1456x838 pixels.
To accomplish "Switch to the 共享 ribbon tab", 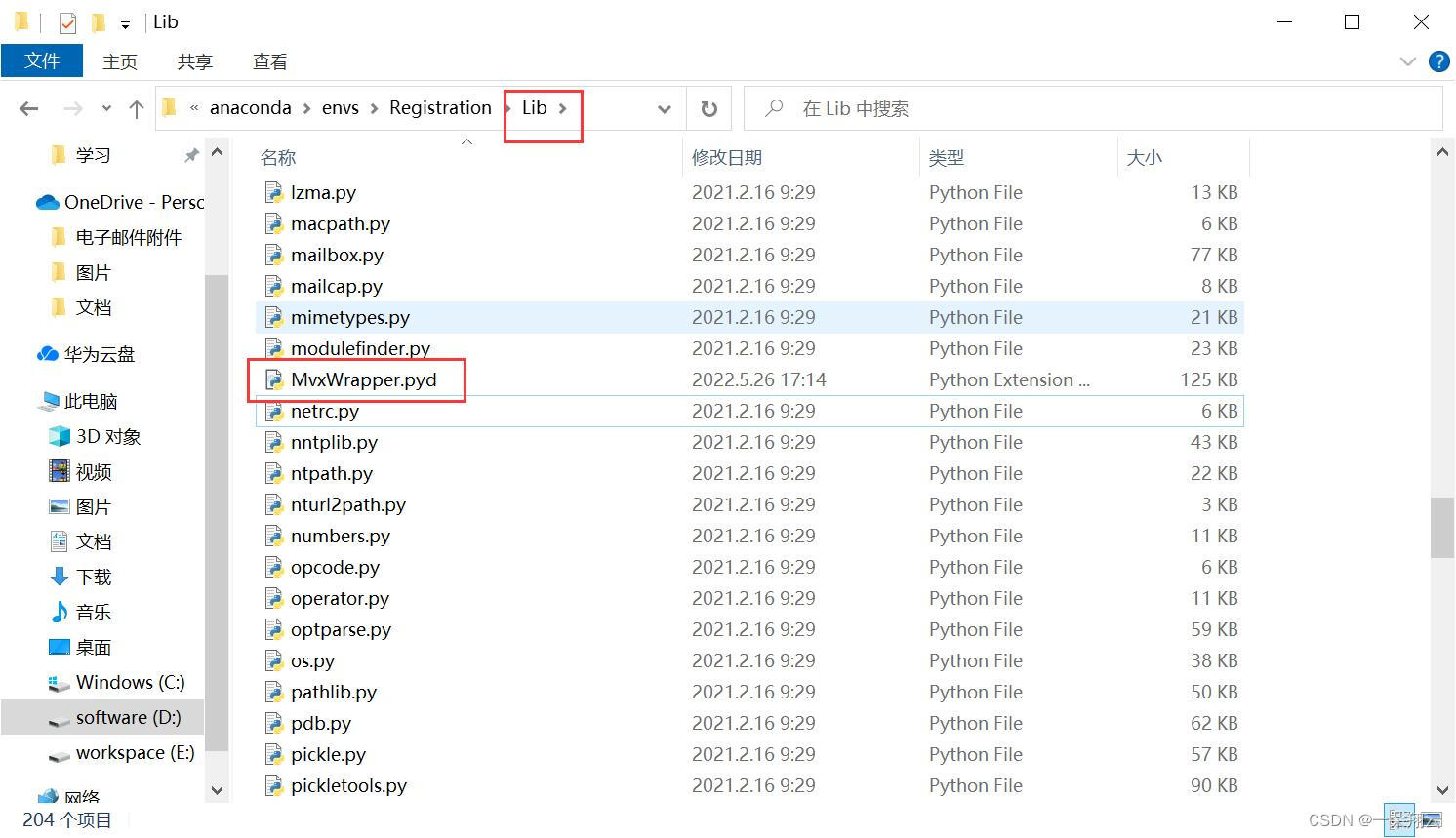I will click(x=195, y=61).
